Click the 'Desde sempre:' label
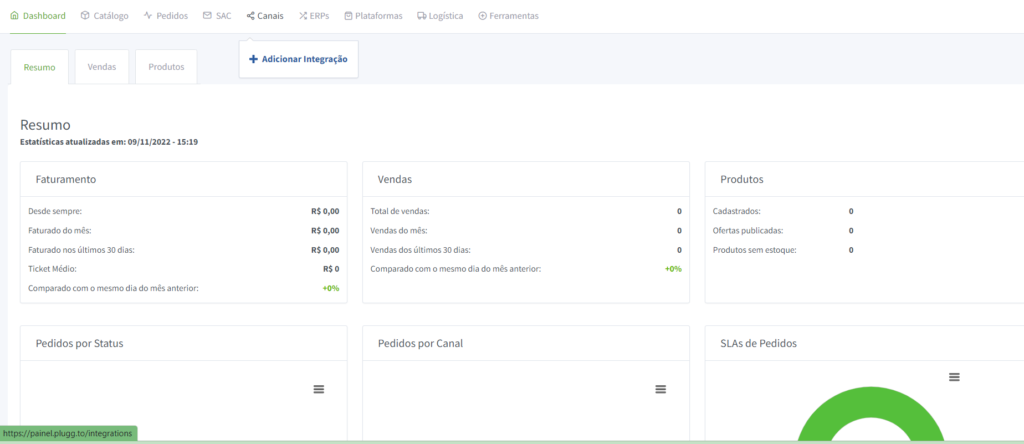 tap(55, 212)
